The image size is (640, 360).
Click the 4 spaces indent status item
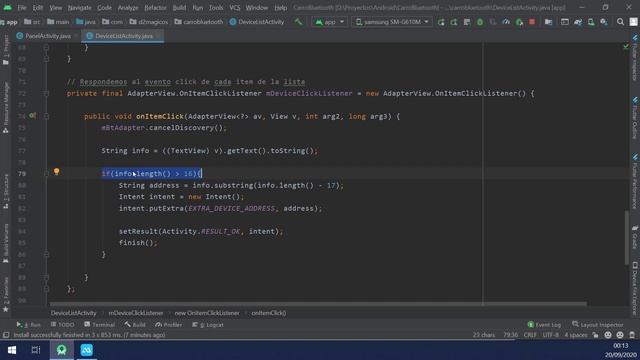[576, 335]
